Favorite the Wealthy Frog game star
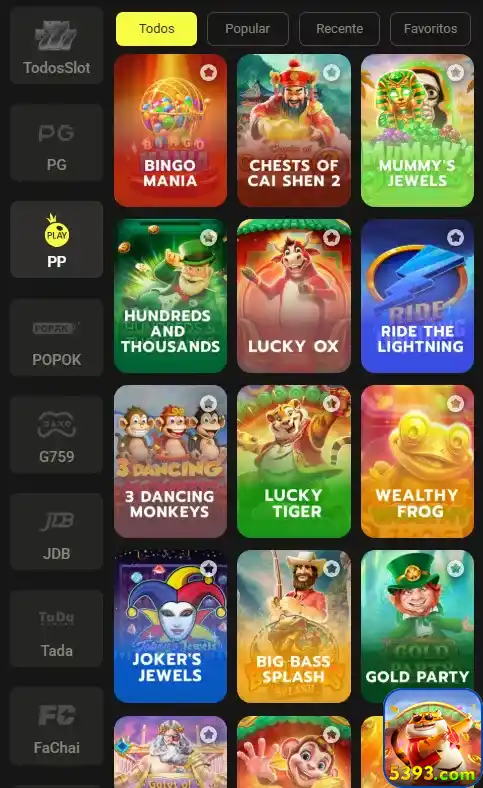The width and height of the screenshot is (483, 788). tap(455, 403)
